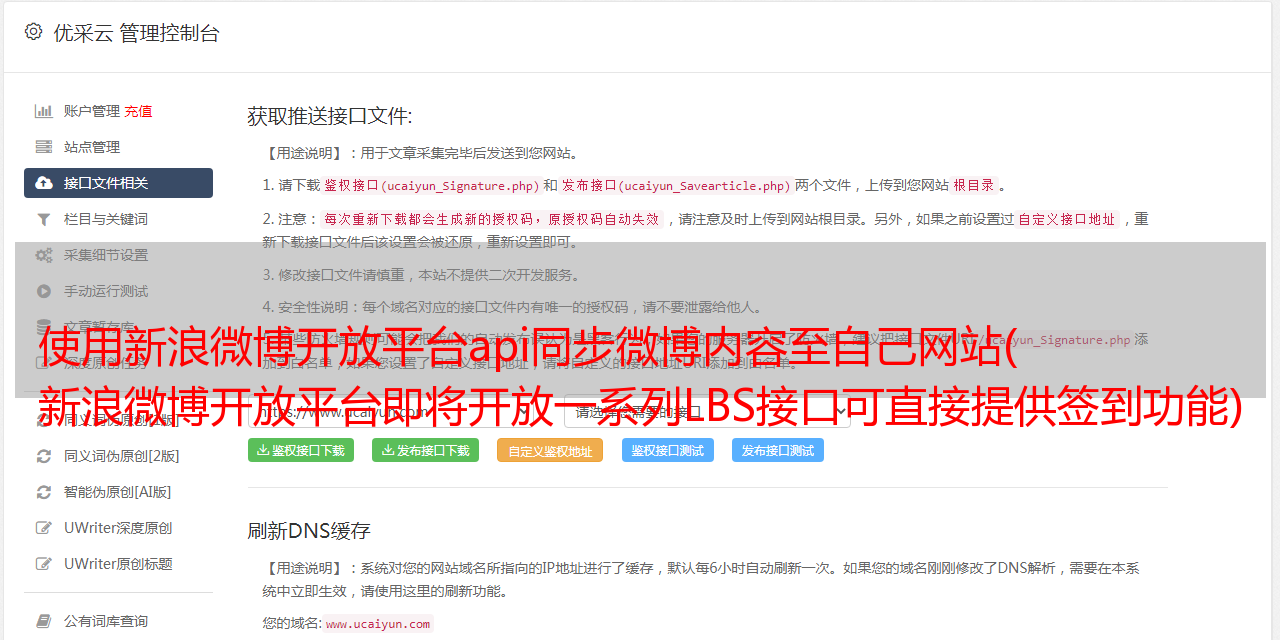1280x640 pixels.
Task: Click the blue 发布接口测试 button
Action: tap(778, 450)
